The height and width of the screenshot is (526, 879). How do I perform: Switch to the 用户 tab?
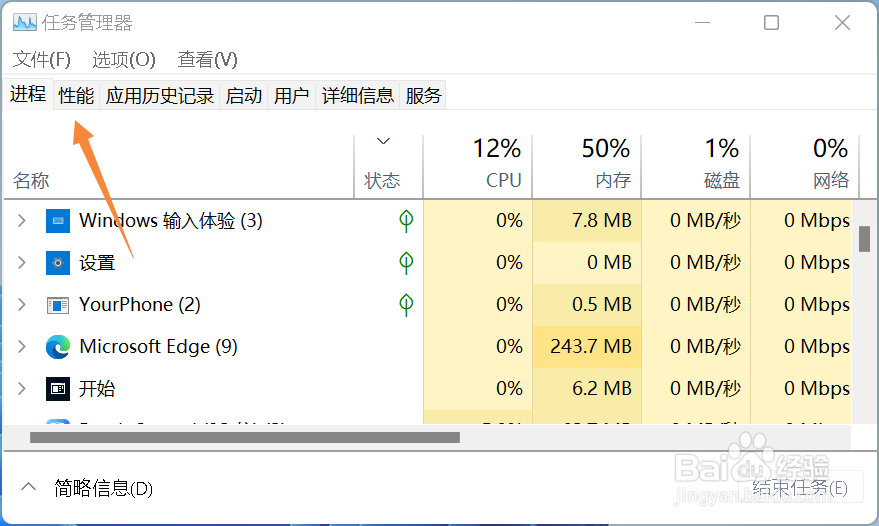point(292,95)
